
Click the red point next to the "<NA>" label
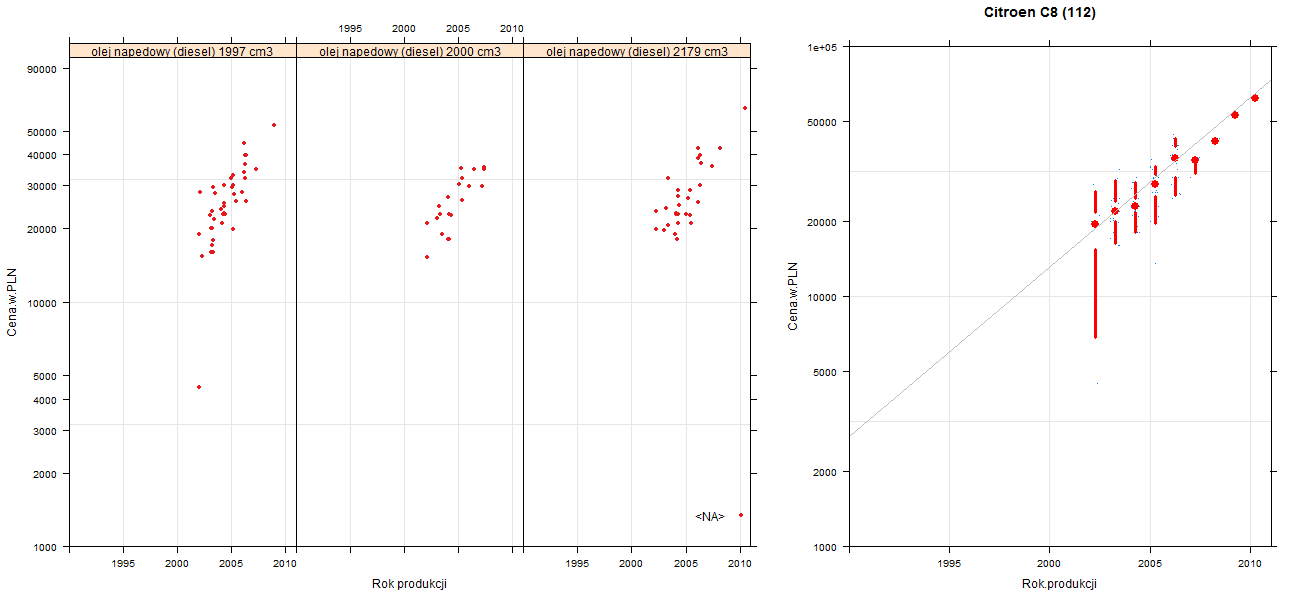click(x=740, y=515)
